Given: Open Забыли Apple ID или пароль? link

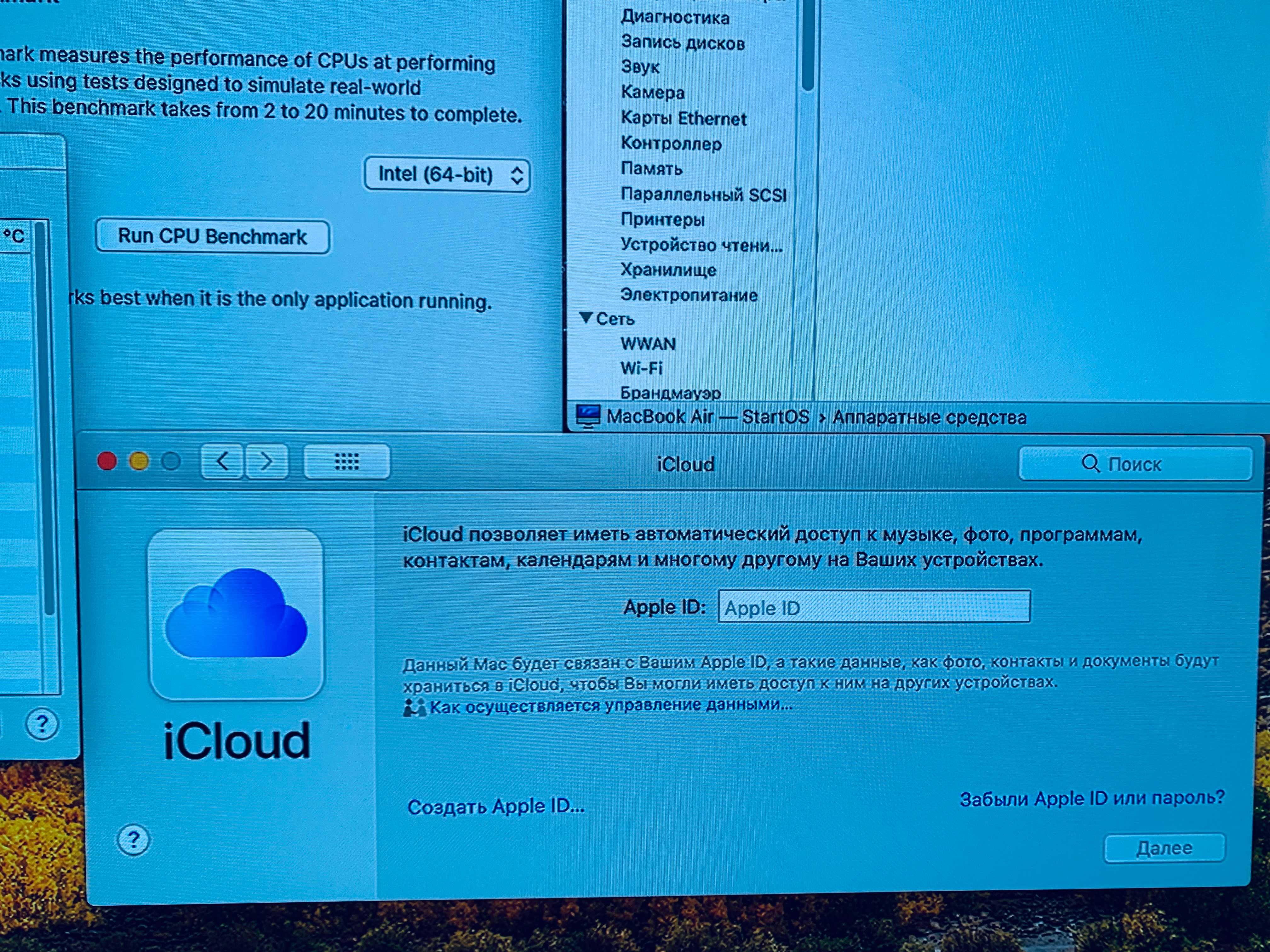Looking at the screenshot, I should pyautogui.click(x=1092, y=798).
